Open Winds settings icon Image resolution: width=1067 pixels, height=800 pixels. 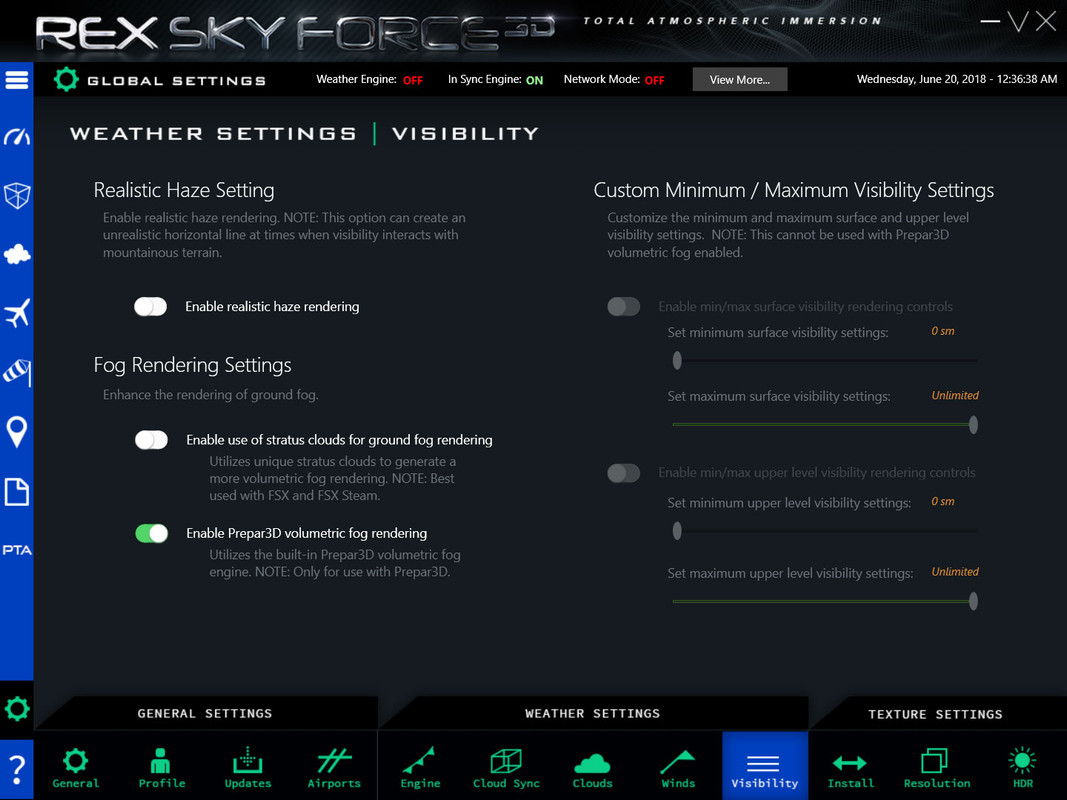click(x=678, y=769)
